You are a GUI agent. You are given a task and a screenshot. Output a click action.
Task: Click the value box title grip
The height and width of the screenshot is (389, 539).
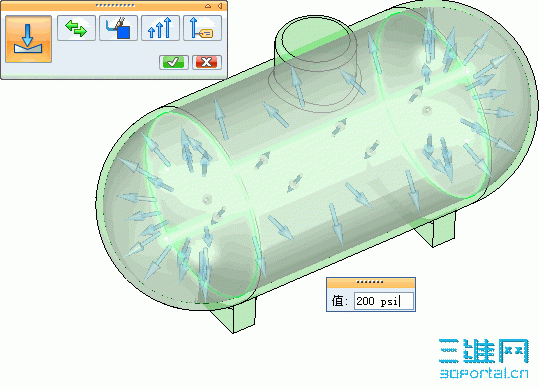(371, 282)
